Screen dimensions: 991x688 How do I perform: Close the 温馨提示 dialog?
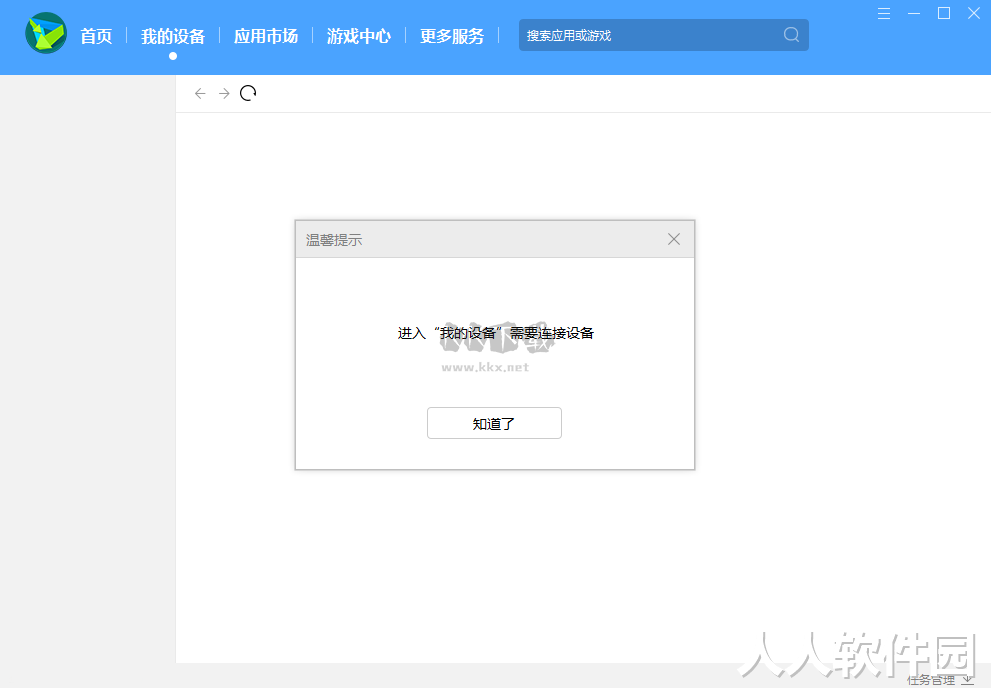tap(674, 239)
